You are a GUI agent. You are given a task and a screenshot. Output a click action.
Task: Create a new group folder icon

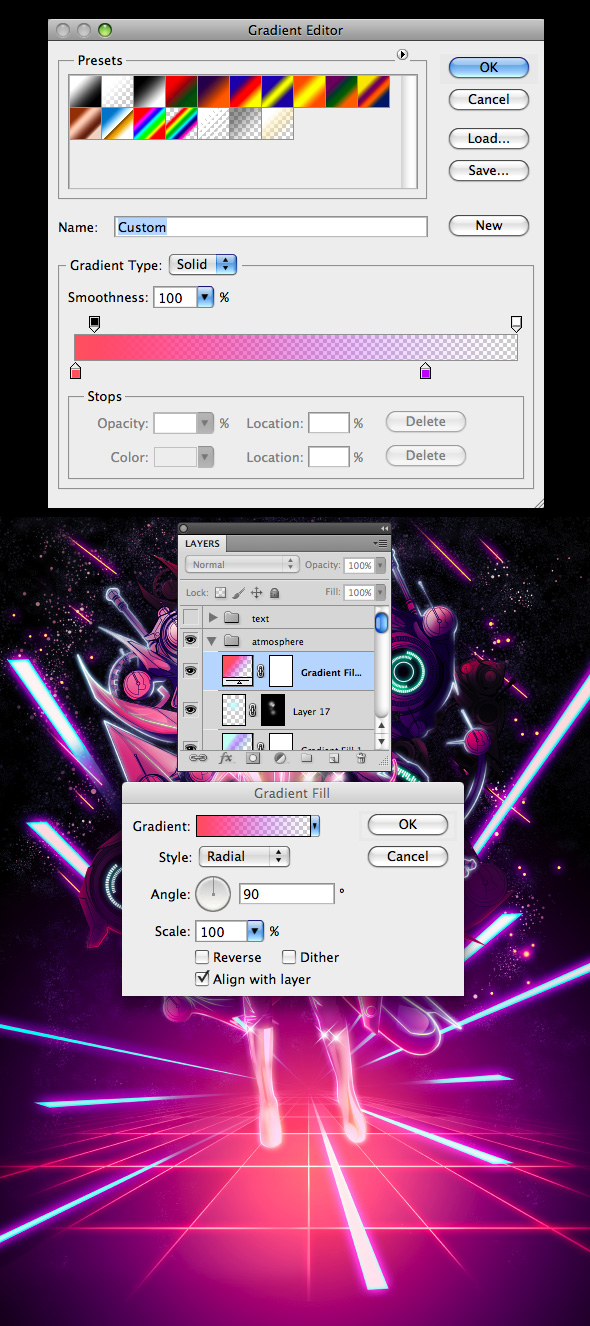point(306,759)
